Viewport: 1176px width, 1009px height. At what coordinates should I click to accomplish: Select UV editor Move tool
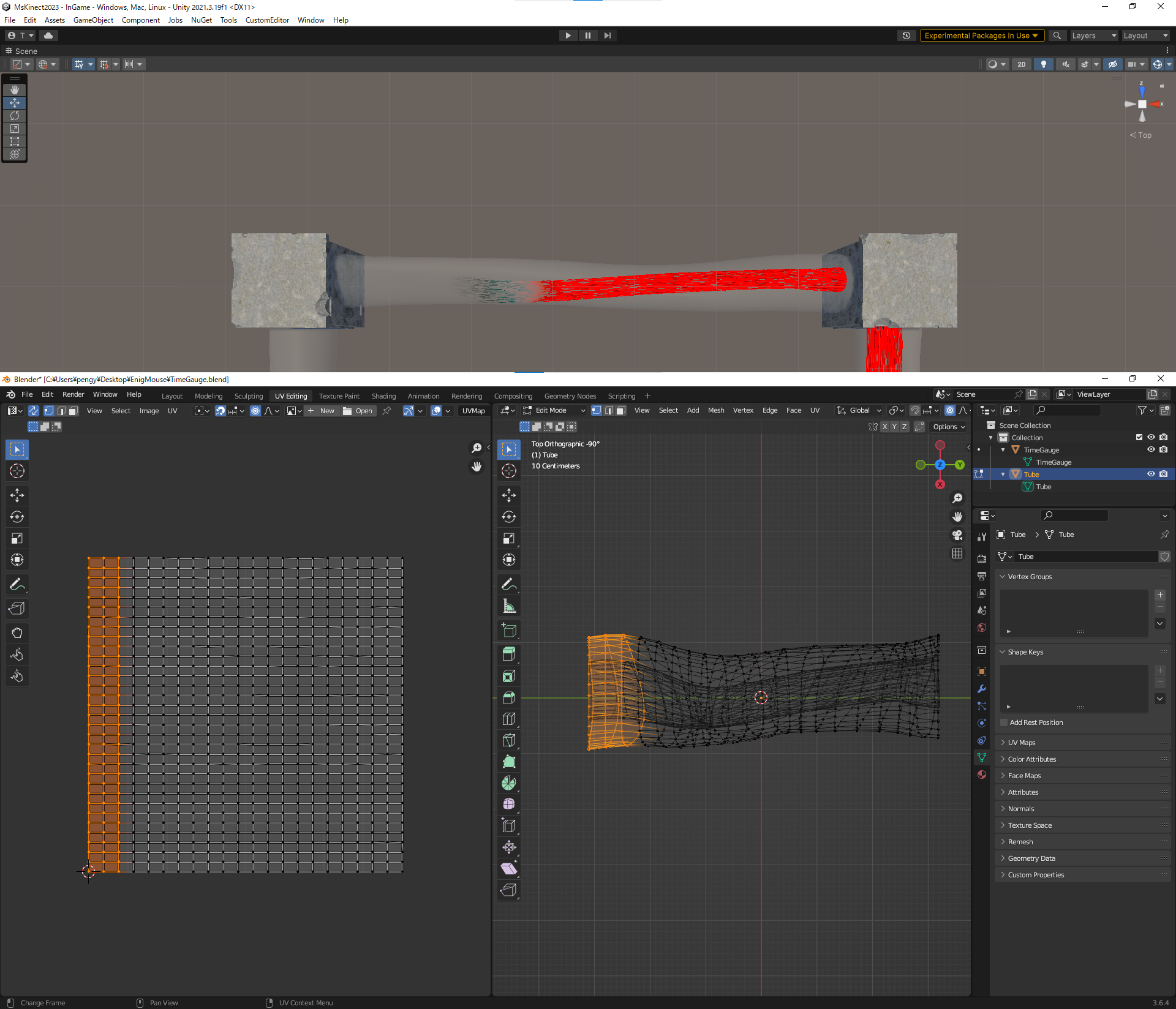[17, 495]
